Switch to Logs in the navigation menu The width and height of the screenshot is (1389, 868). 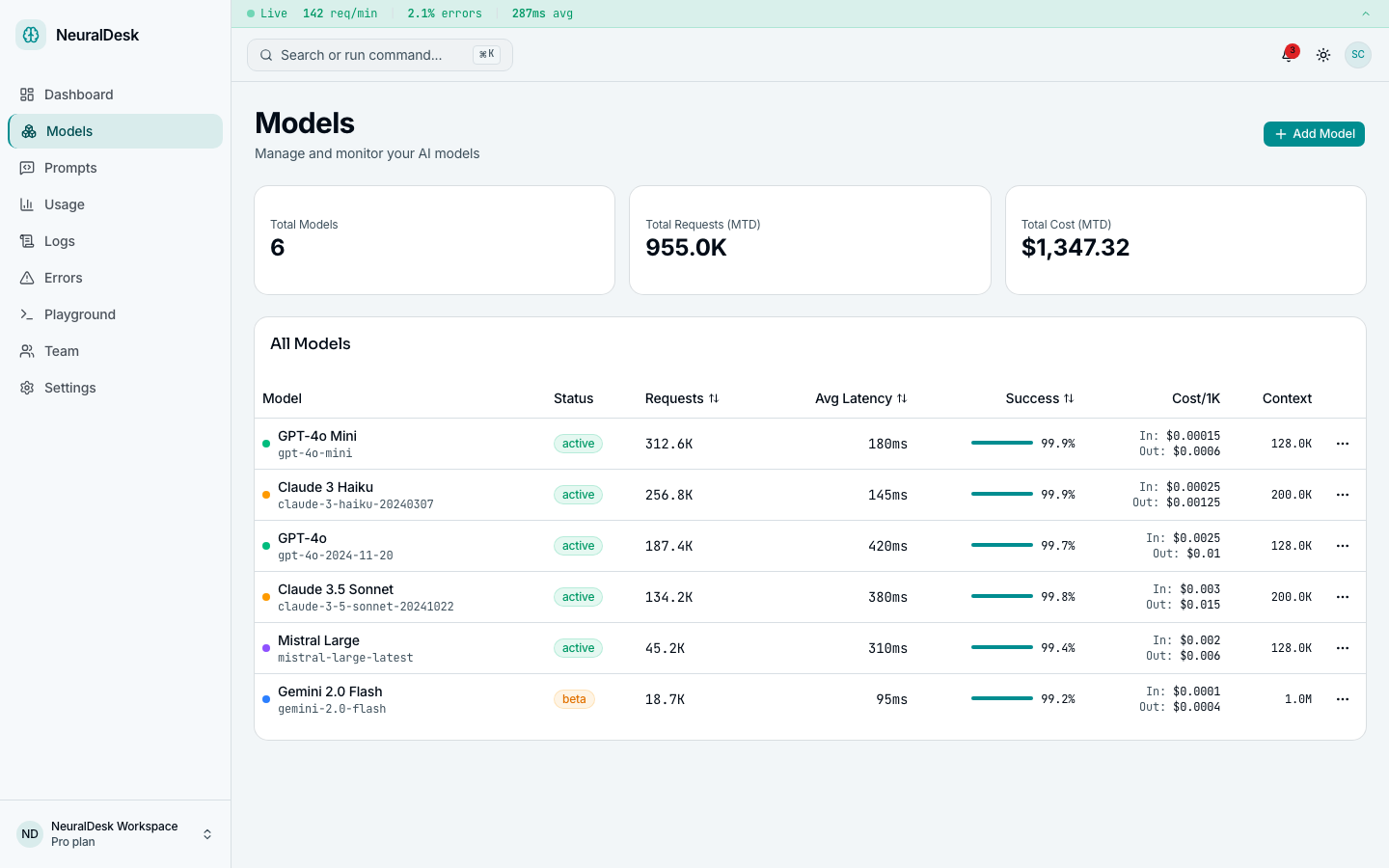[x=60, y=241]
